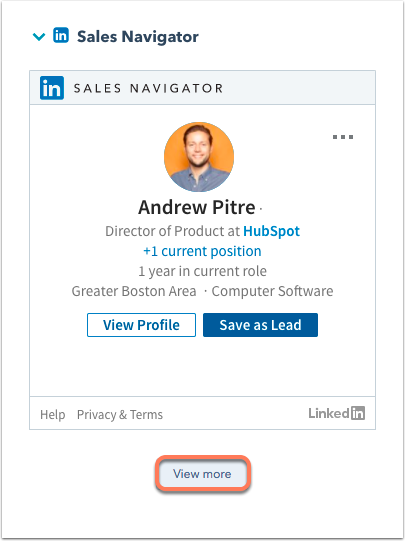Click the 1 year in current role text
This screenshot has width=405, height=541.
(202, 271)
